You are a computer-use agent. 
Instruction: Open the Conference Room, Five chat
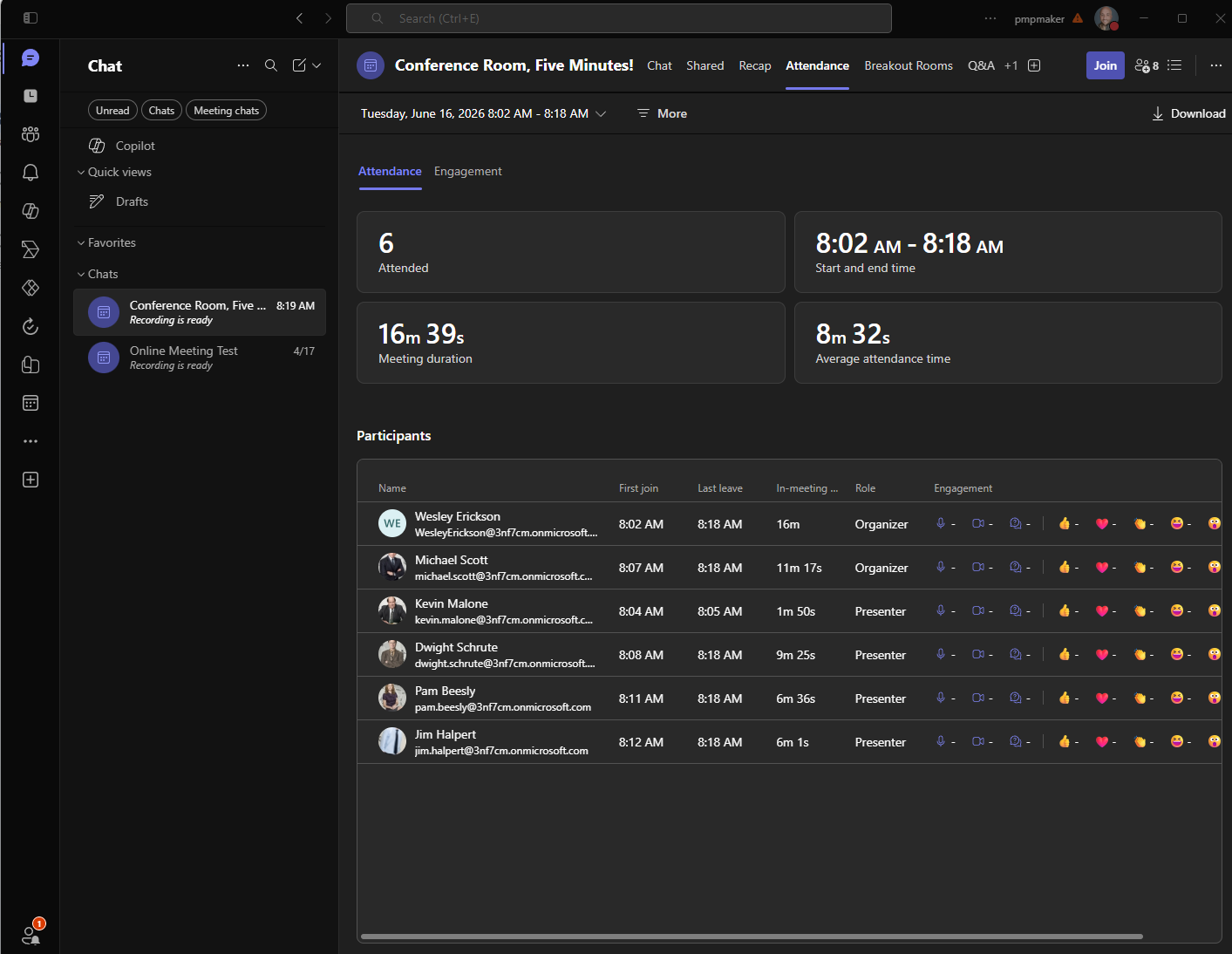(x=200, y=312)
